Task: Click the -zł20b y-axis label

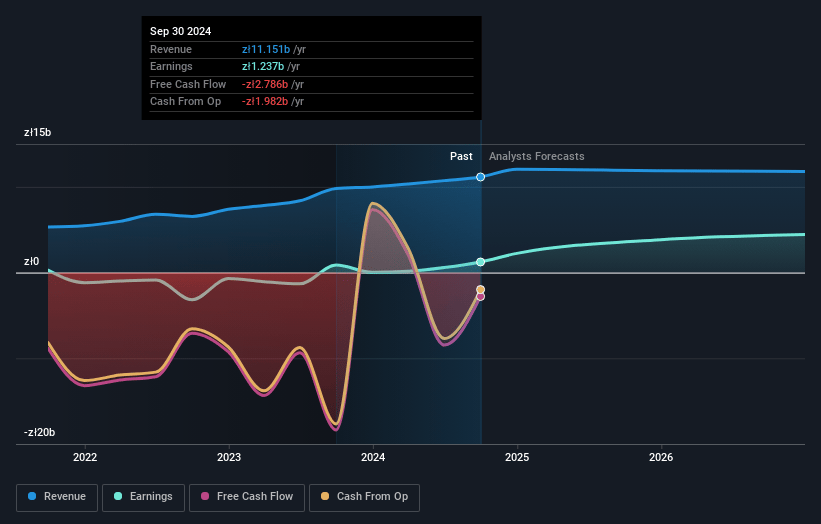Action: pos(39,432)
